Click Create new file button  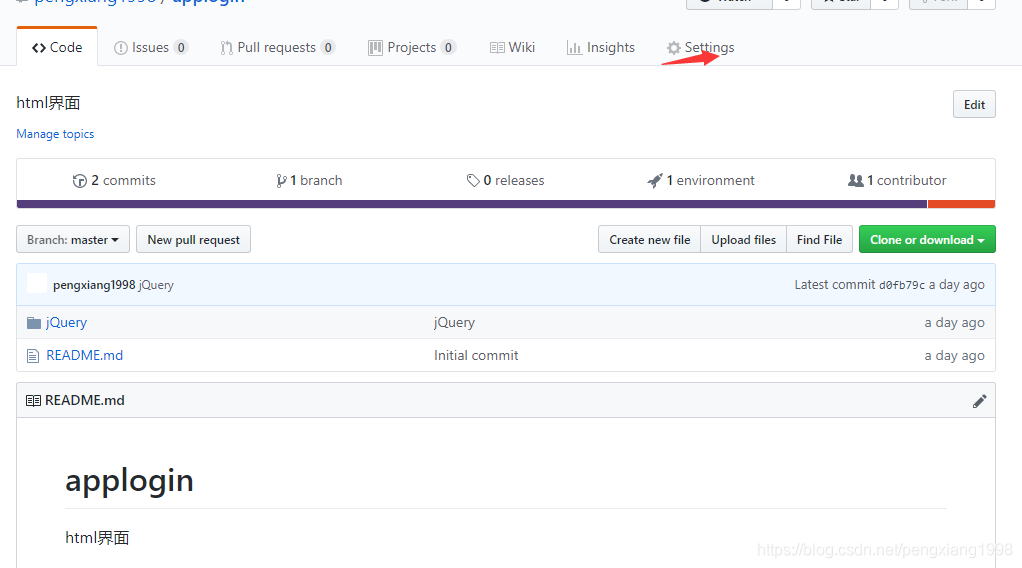650,239
